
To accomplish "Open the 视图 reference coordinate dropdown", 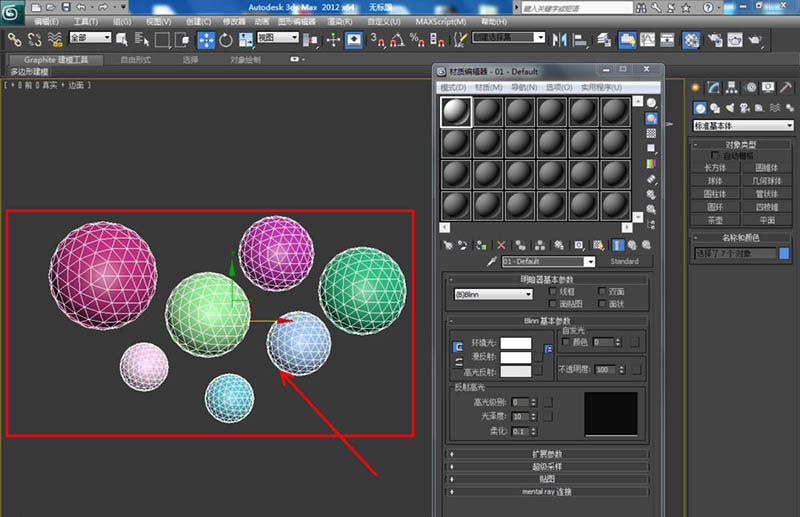I will (x=278, y=37).
